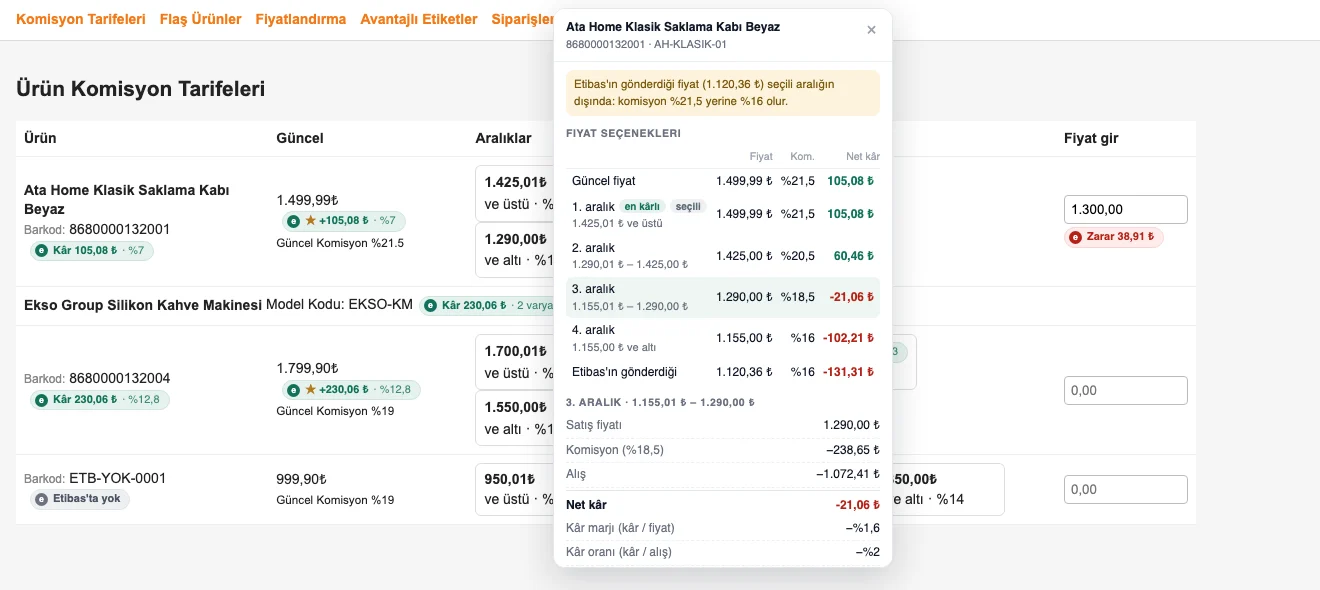Screen dimensions: 1320x590
Task: Click the grey Etibas'ta yok badge
Action: 80,499
